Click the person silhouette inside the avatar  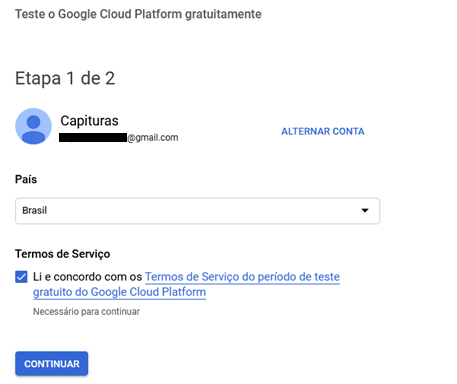pyautogui.click(x=33, y=129)
